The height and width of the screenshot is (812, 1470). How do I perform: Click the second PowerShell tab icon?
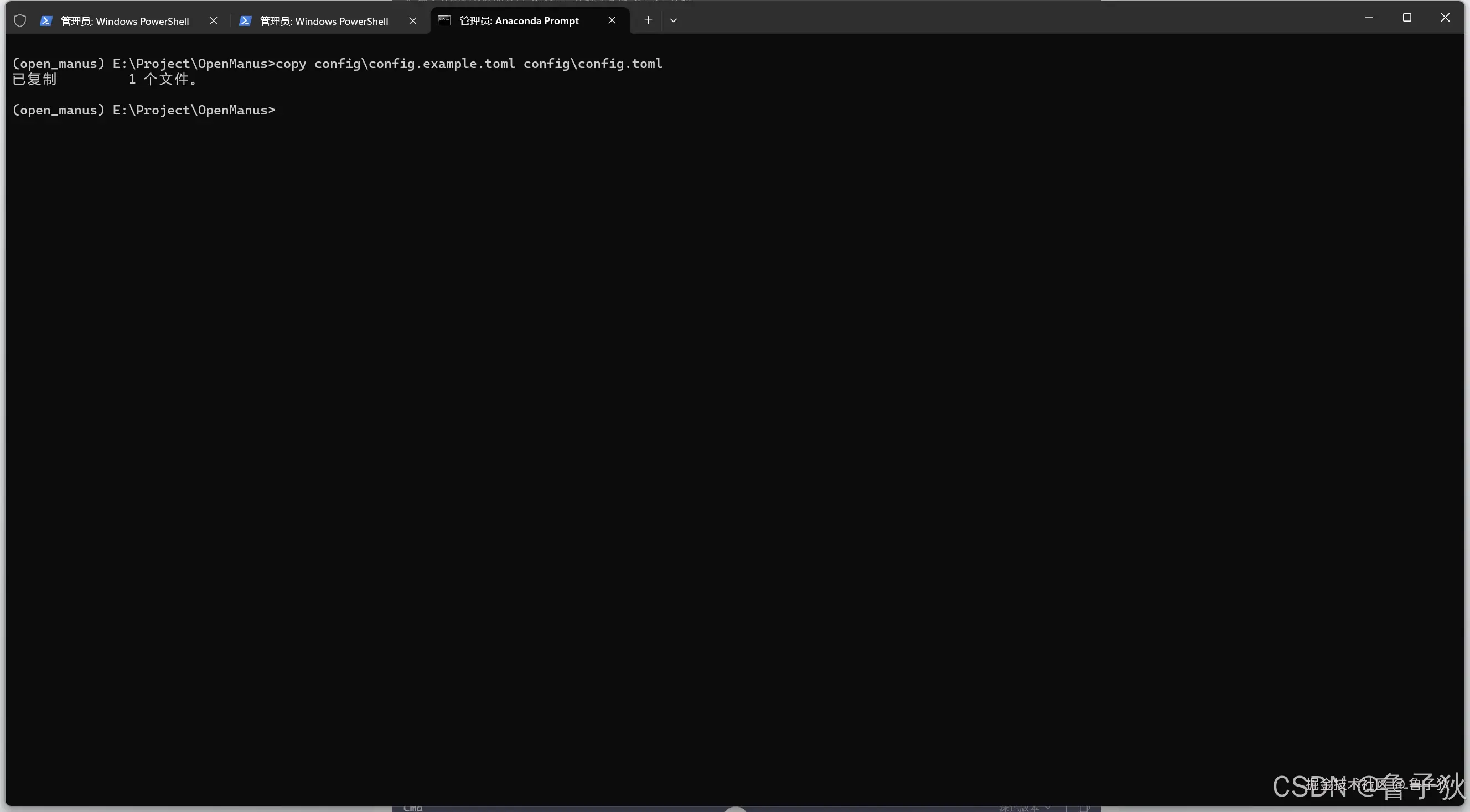click(x=245, y=21)
